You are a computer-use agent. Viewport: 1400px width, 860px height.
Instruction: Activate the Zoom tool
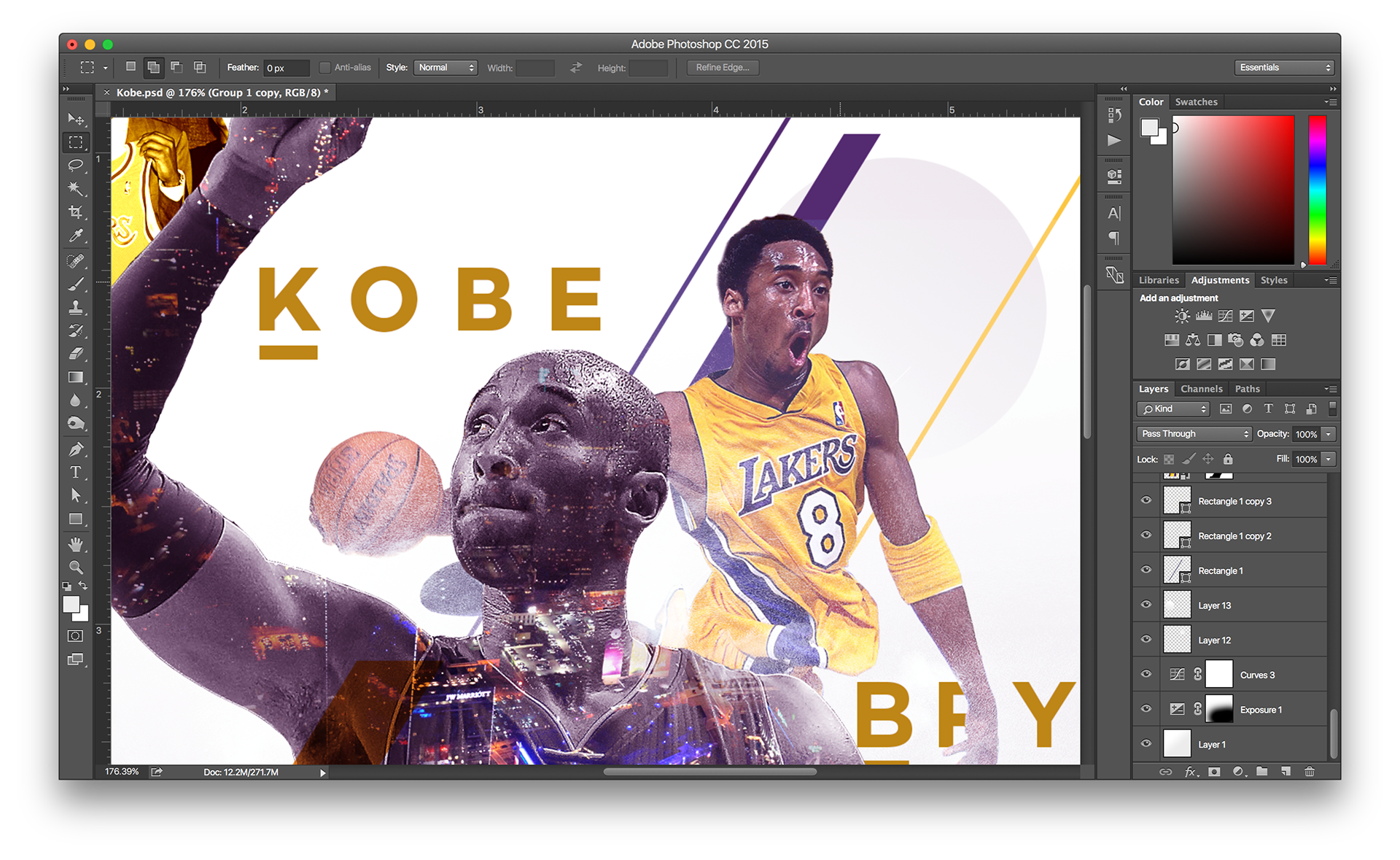[x=76, y=567]
